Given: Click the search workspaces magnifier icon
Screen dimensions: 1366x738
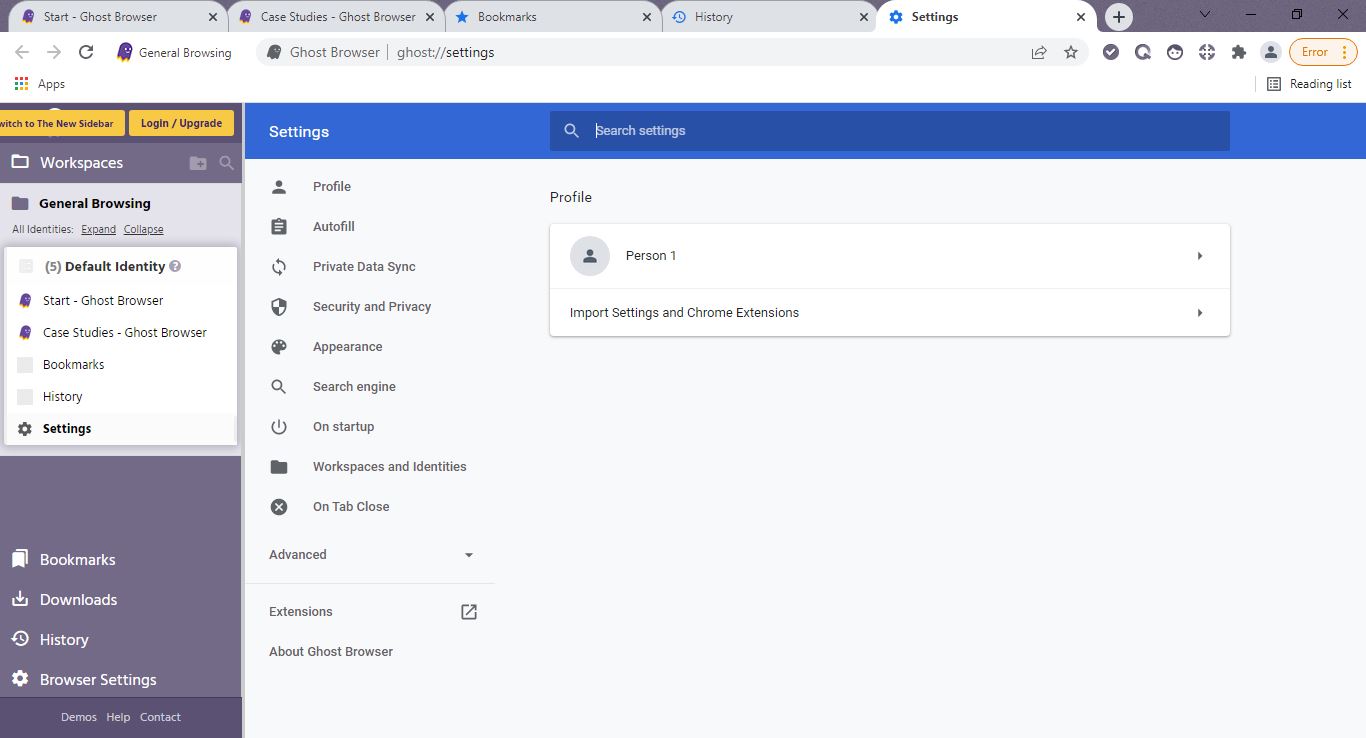Looking at the screenshot, I should (227, 163).
